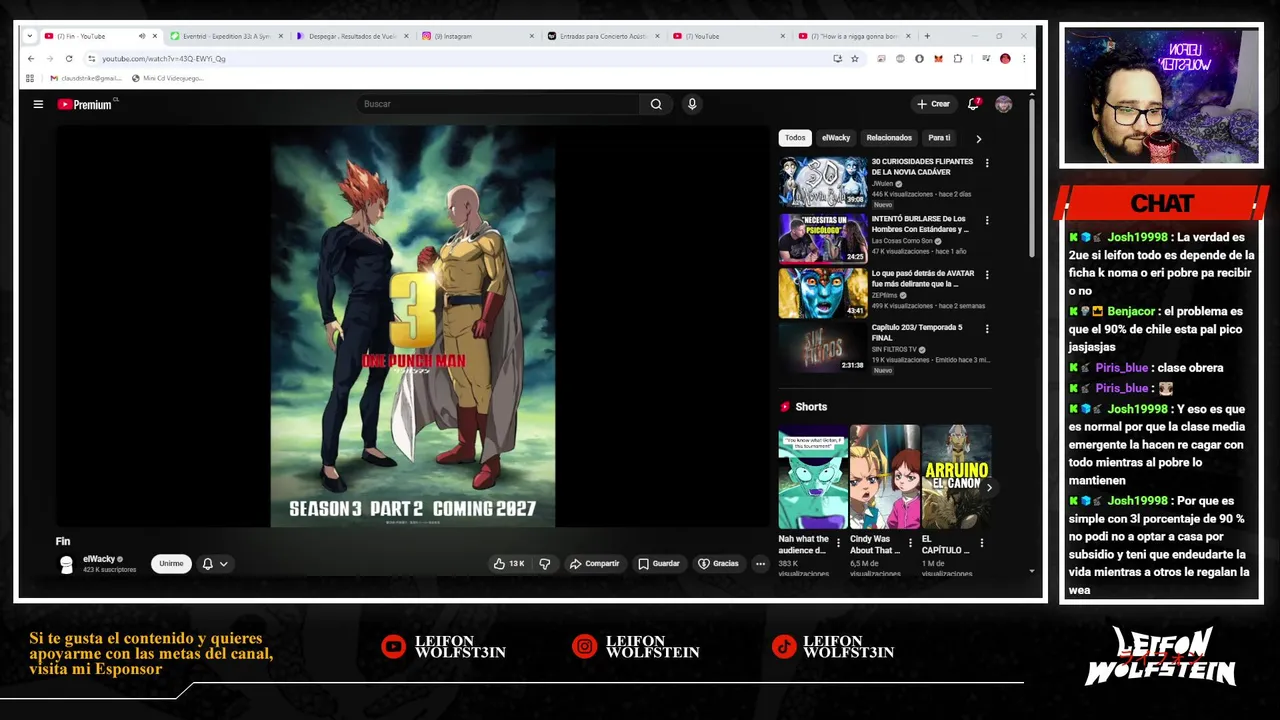Open the NECESITAS UN PSICÓLOGO thumbnail

823,238
